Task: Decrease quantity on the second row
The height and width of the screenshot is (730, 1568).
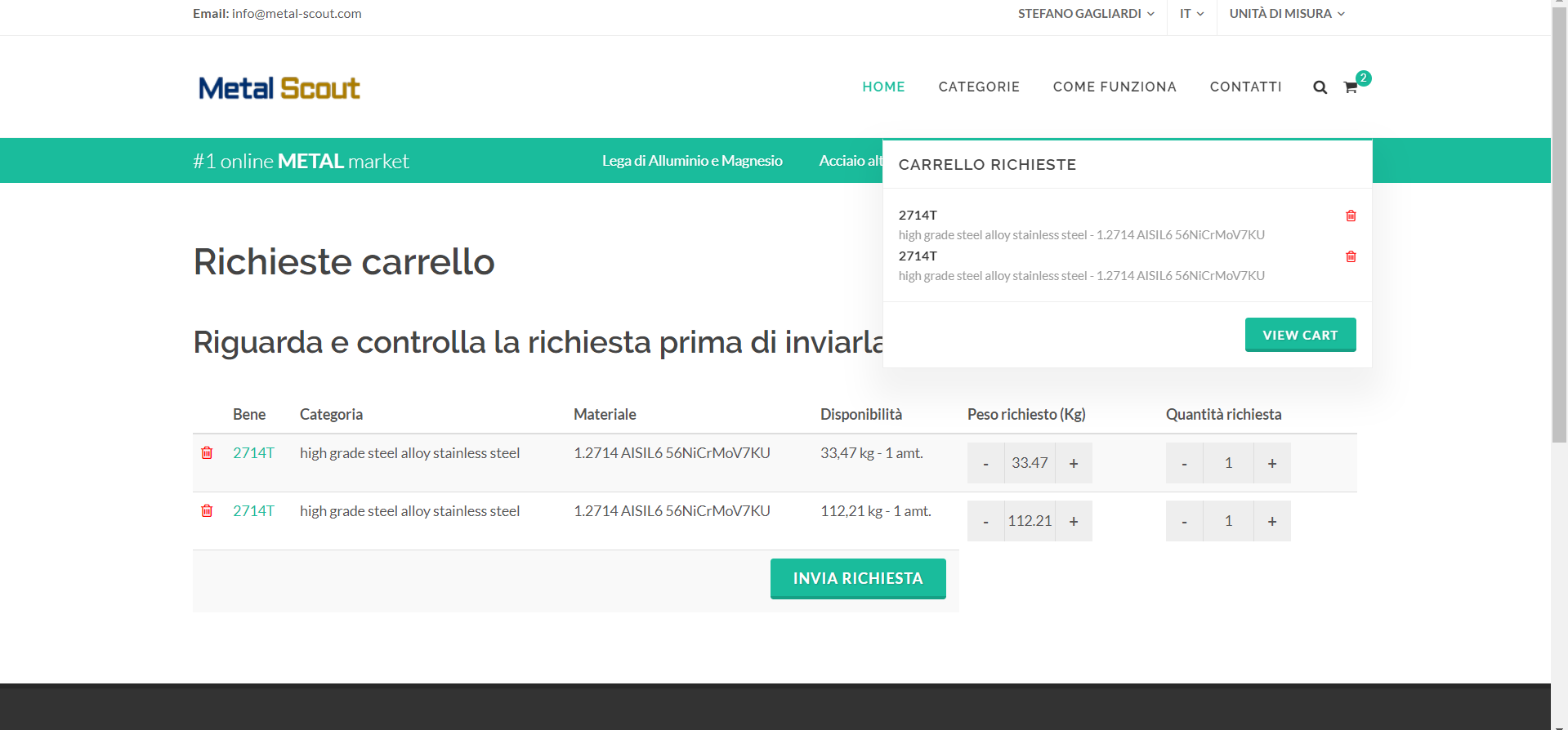Action: [1184, 521]
